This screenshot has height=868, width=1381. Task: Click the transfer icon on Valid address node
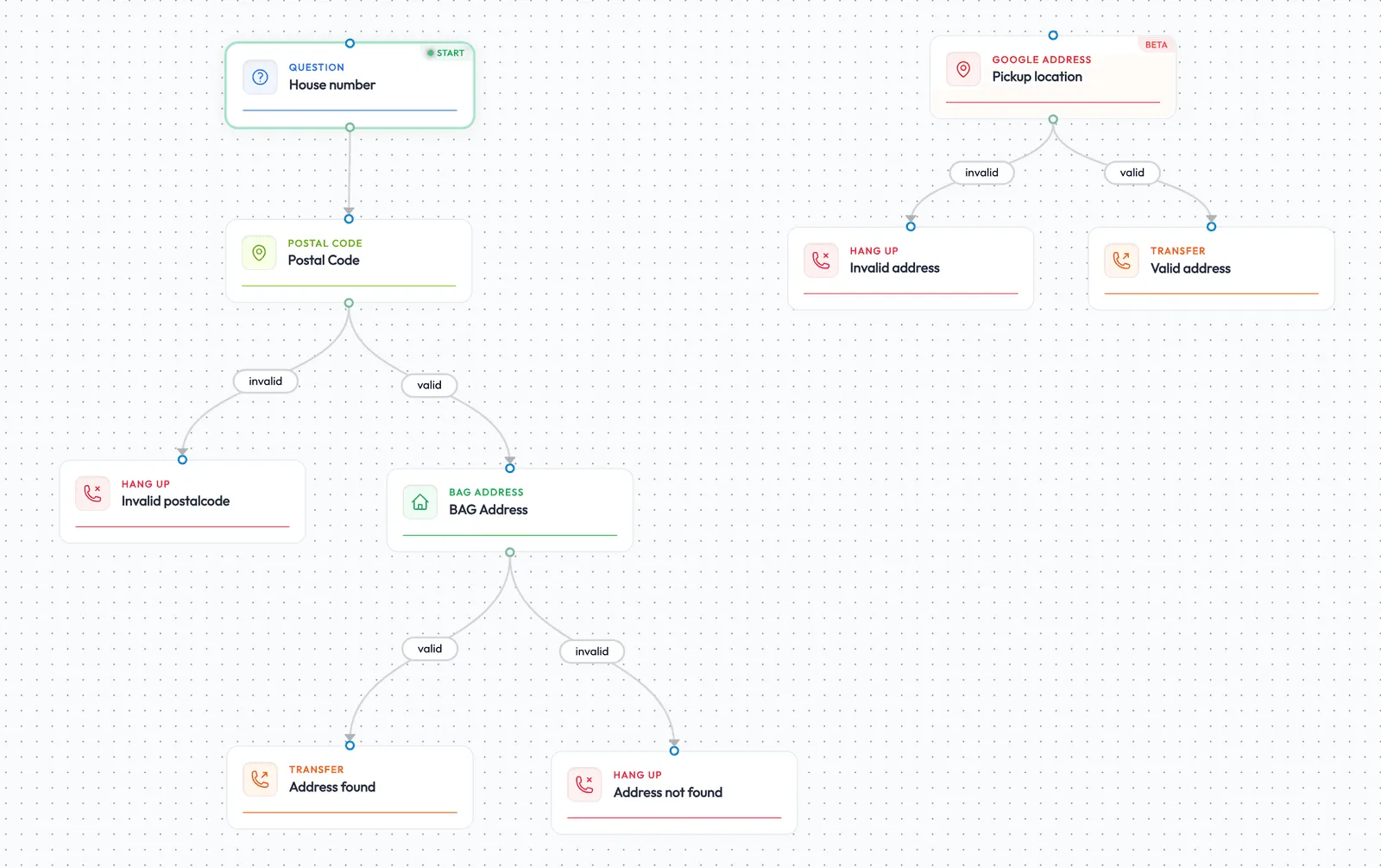click(x=1121, y=260)
